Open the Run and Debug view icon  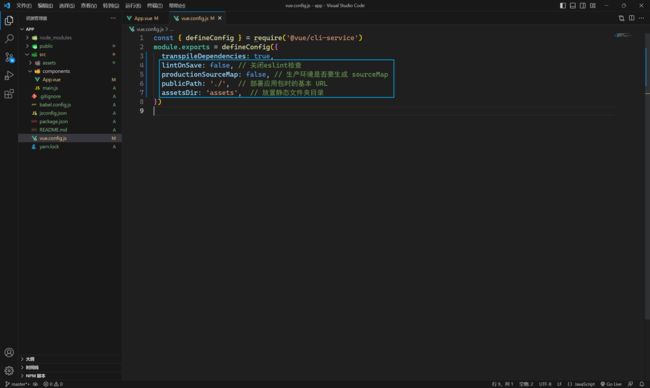tap(9, 75)
